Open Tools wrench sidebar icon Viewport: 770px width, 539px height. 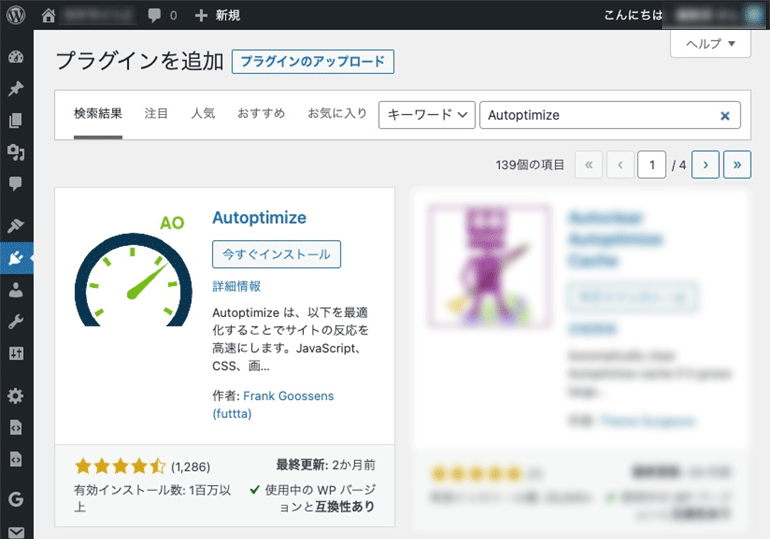16,322
